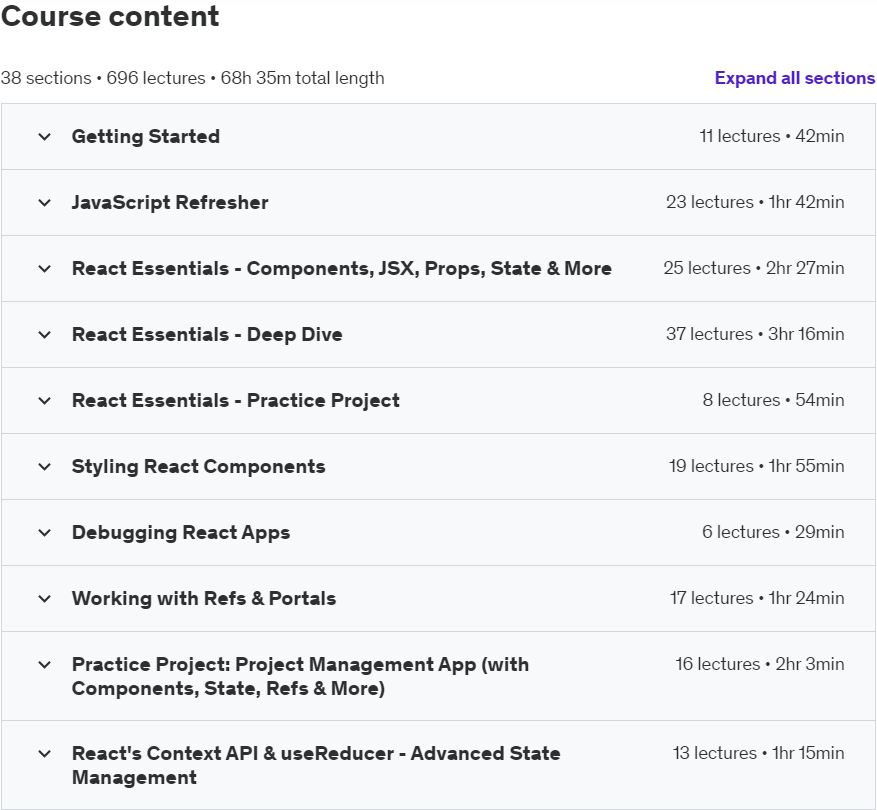This screenshot has height=810, width=877.
Task: Click the 11 lectures • 42min label
Action: pyautogui.click(x=771, y=136)
